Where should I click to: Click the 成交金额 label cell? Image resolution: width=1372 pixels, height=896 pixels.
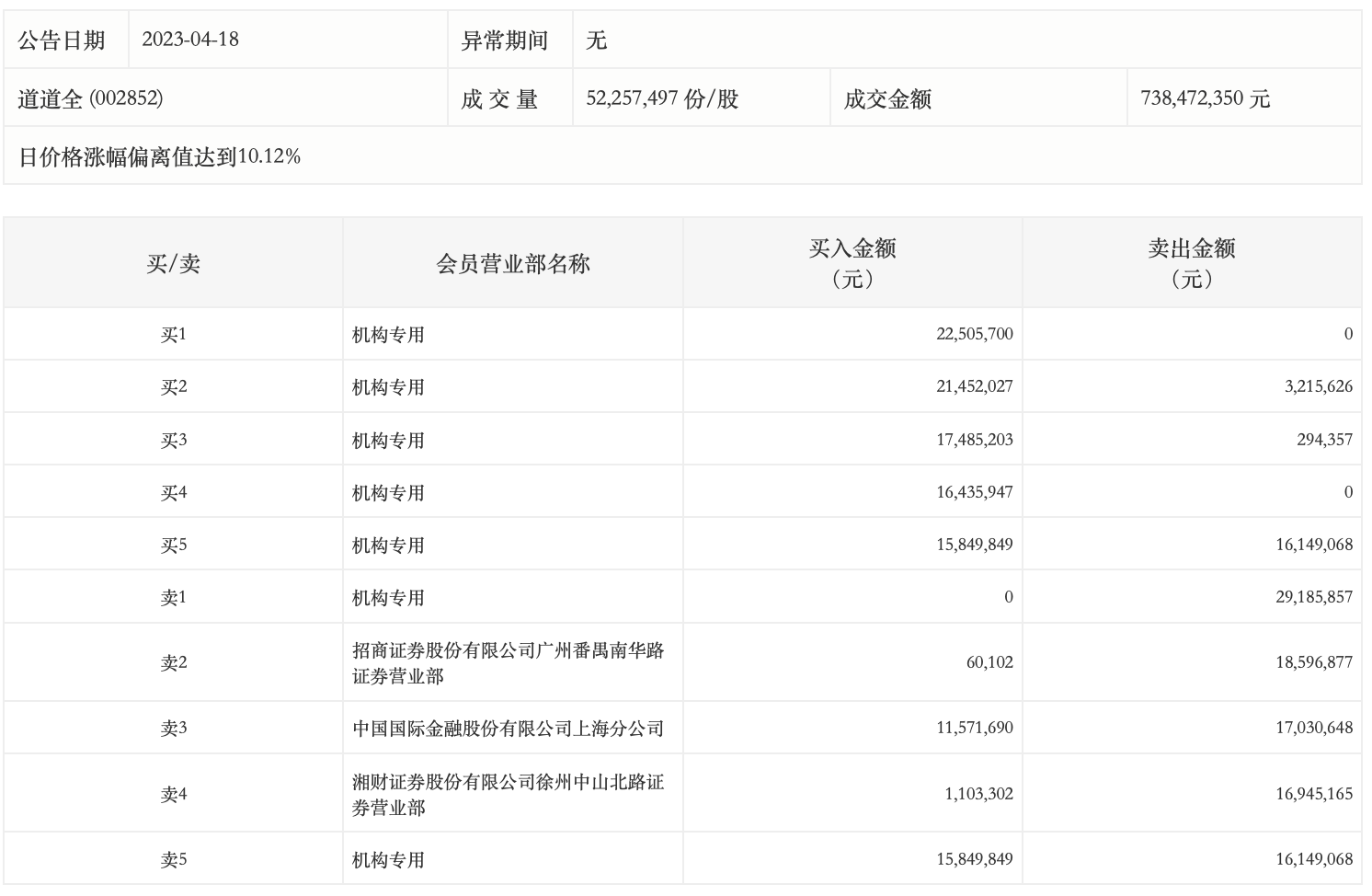coord(978,98)
